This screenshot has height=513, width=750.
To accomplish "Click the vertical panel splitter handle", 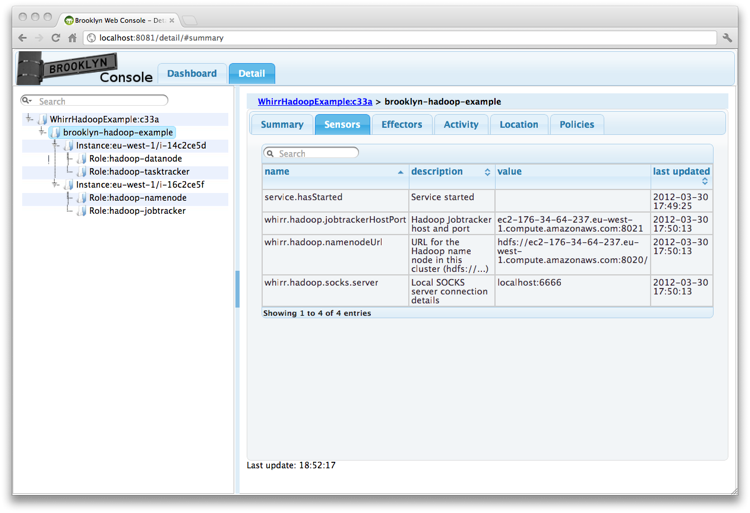I will (237, 289).
